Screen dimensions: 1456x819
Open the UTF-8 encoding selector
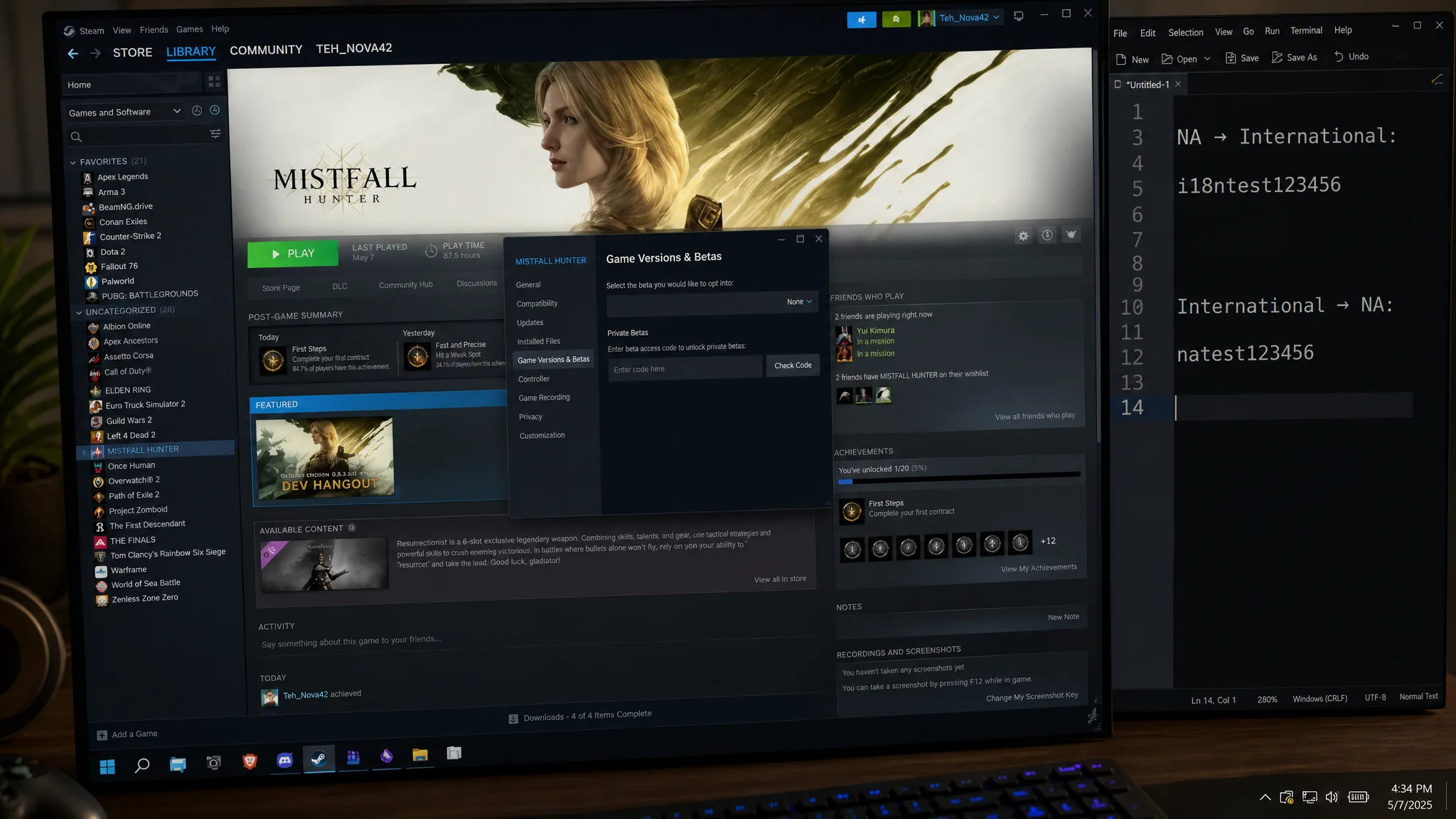(1375, 697)
